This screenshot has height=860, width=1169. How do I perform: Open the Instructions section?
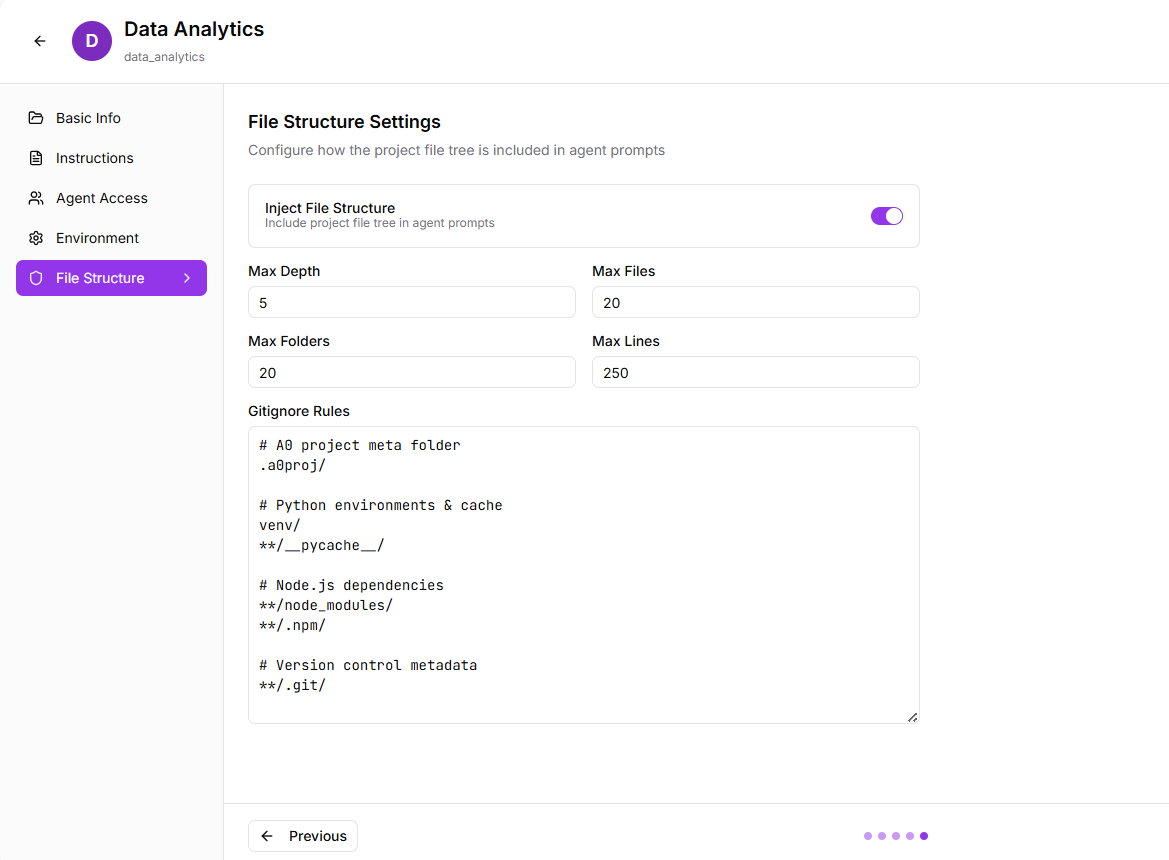[x=94, y=158]
